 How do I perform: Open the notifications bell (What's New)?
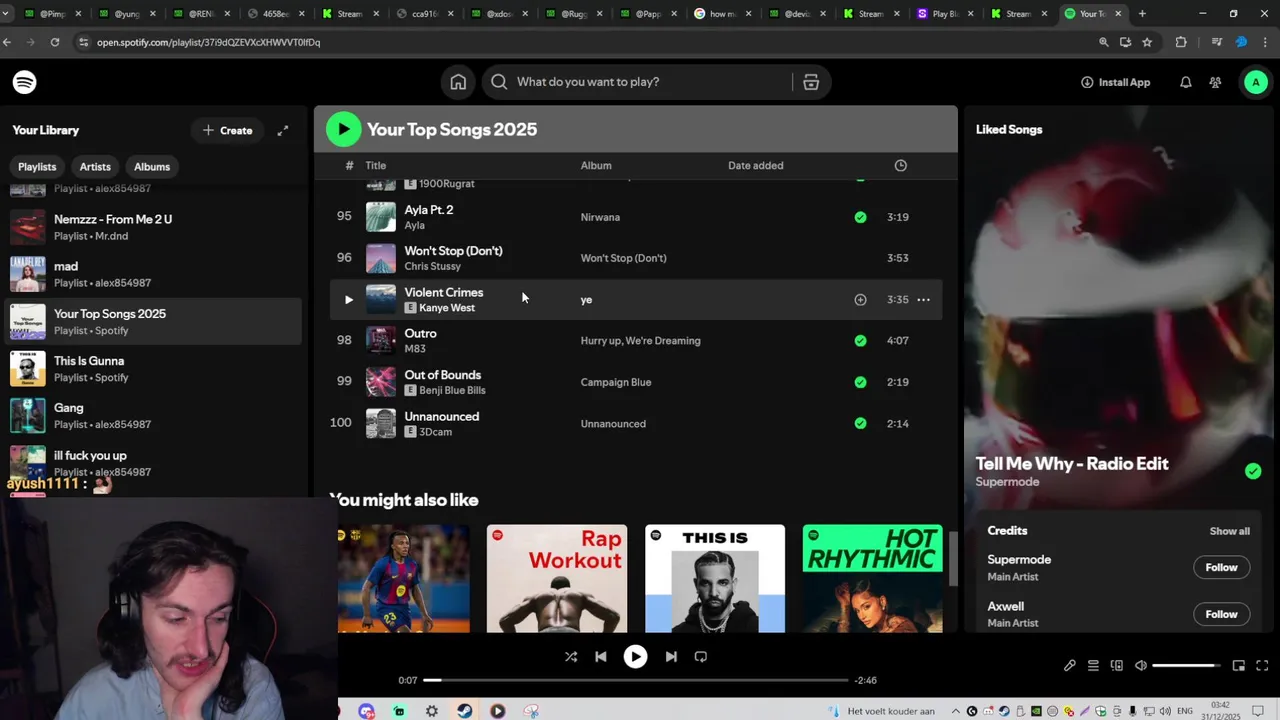pyautogui.click(x=1185, y=82)
